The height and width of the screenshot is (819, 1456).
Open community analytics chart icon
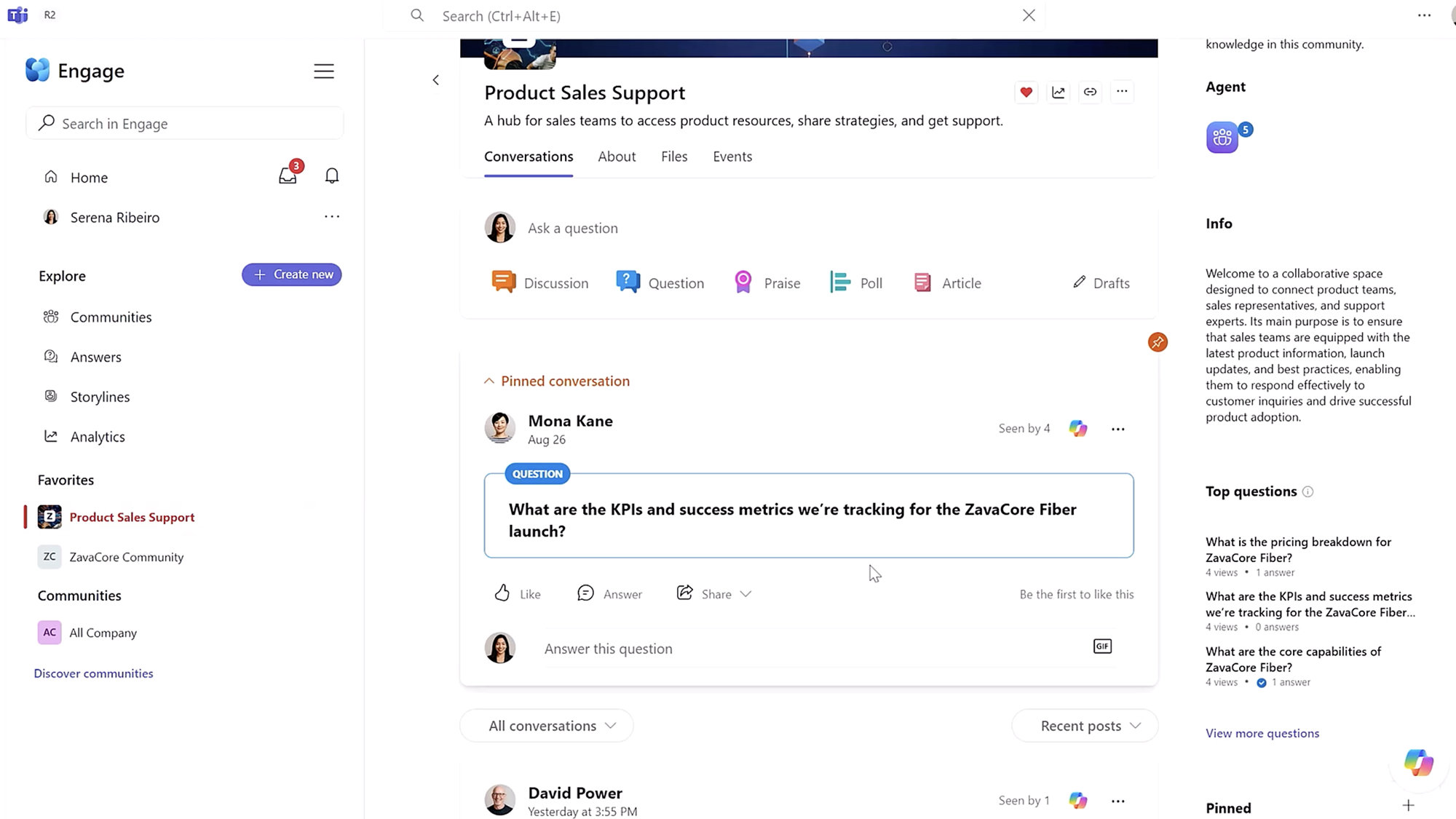pyautogui.click(x=1058, y=92)
